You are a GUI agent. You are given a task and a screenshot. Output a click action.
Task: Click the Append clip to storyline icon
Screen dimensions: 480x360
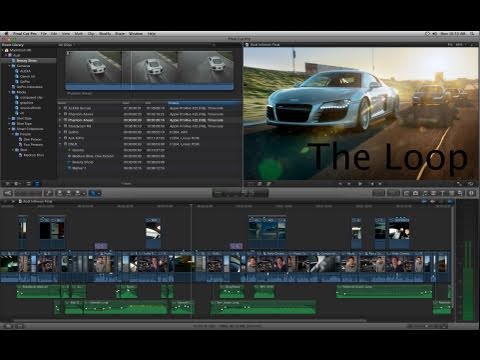coord(77,193)
